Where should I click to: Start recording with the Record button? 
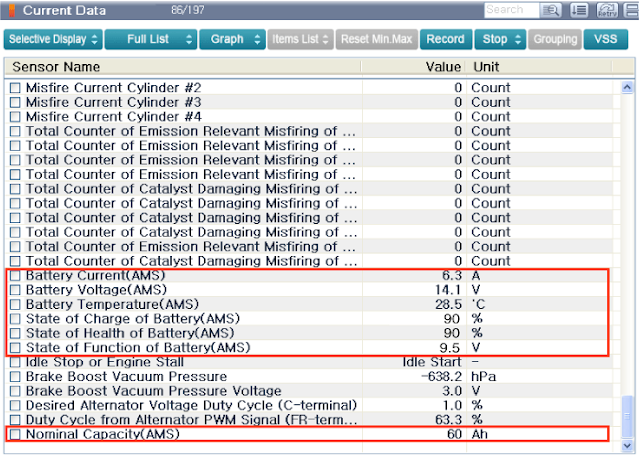coord(446,40)
